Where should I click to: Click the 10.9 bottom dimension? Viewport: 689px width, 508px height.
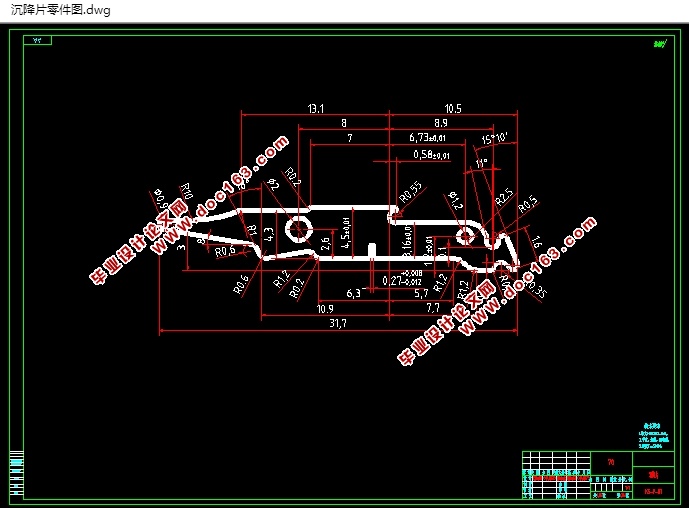(x=325, y=309)
